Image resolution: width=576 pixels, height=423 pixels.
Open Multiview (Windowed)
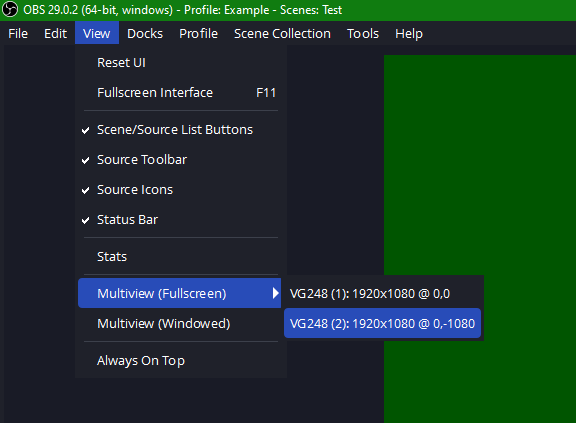[180, 323]
